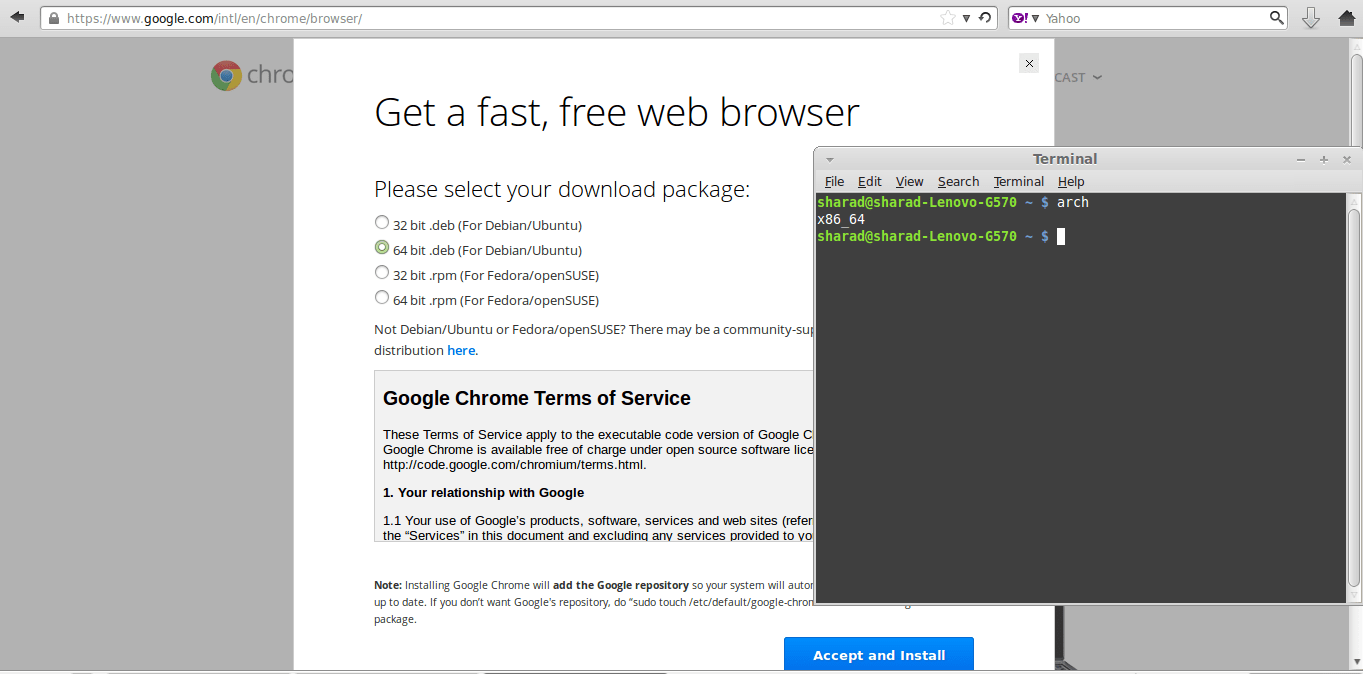The height and width of the screenshot is (674, 1363).
Task: Open the Terminal menu in Terminal menubar
Action: point(1018,181)
